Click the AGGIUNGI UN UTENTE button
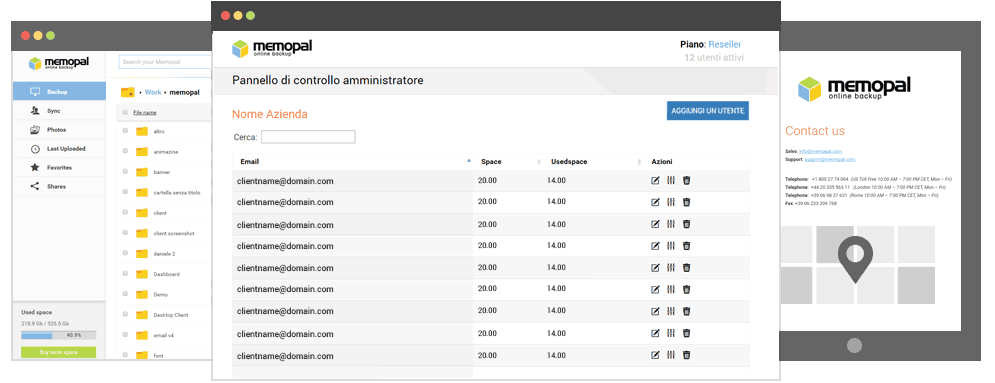The width and height of the screenshot is (995, 383). [x=708, y=110]
